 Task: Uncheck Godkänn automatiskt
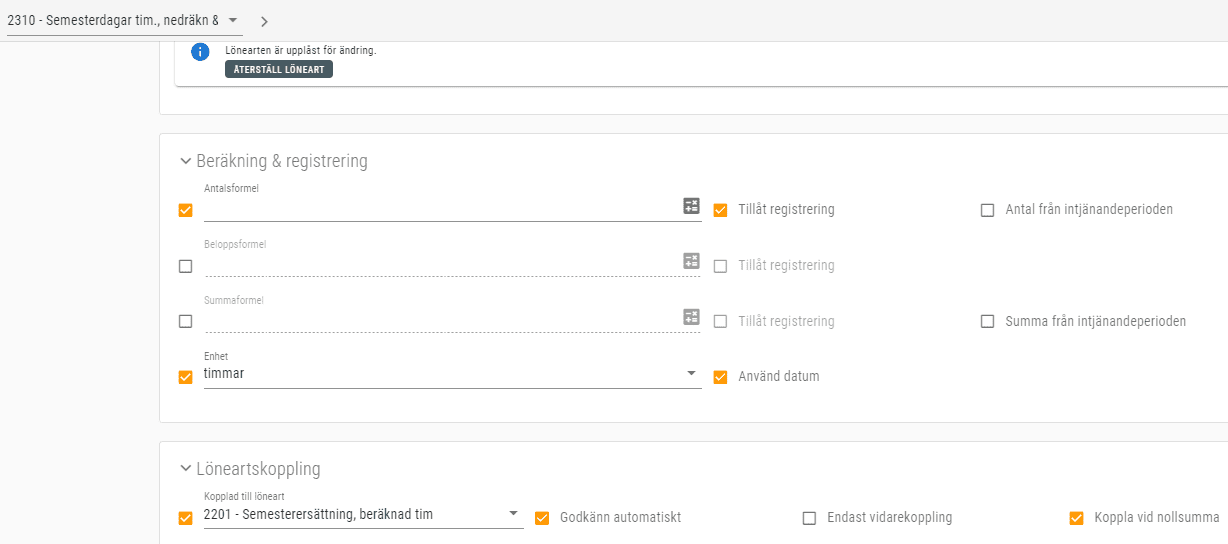pos(542,518)
